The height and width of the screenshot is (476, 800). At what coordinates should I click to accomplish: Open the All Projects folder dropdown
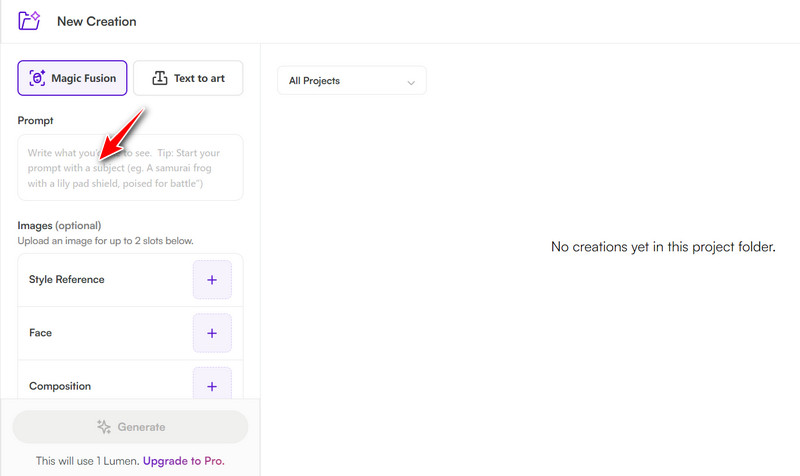point(351,81)
